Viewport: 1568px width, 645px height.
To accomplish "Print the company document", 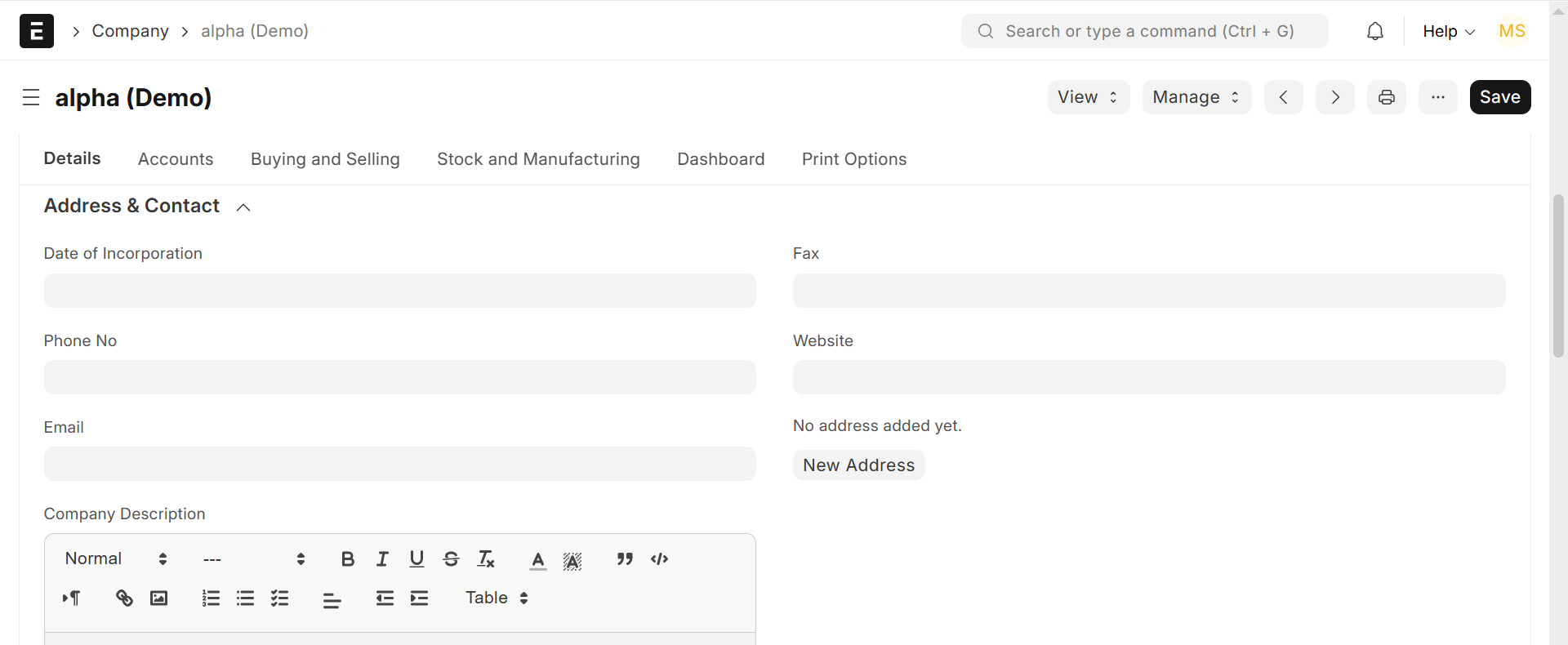I will (1386, 97).
